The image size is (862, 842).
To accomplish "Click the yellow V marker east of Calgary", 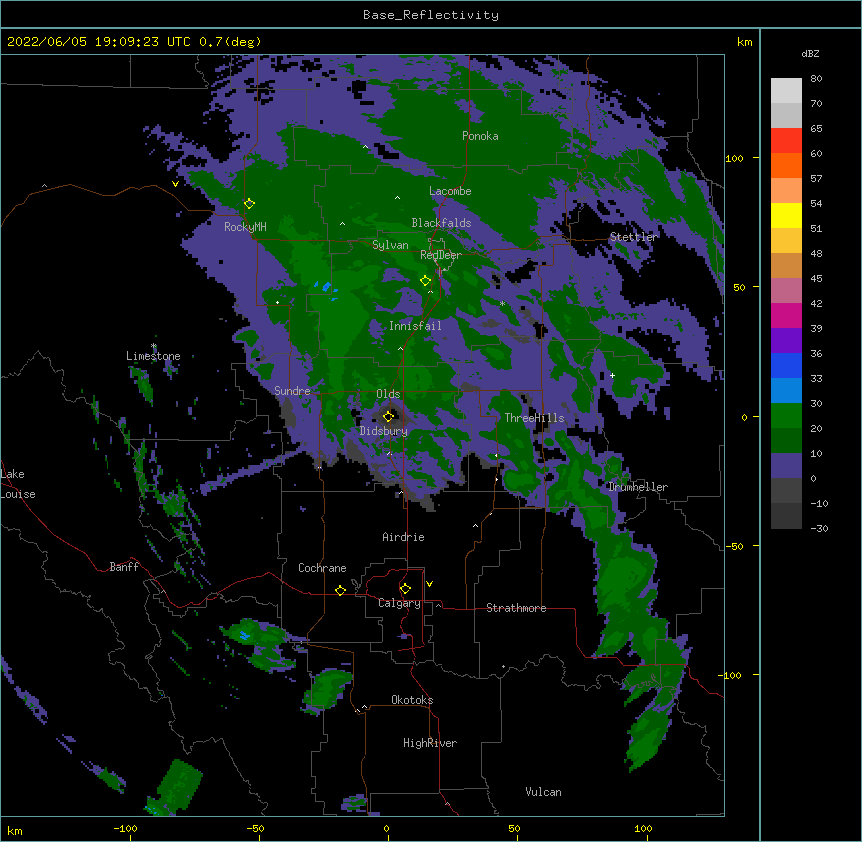I will (x=429, y=584).
